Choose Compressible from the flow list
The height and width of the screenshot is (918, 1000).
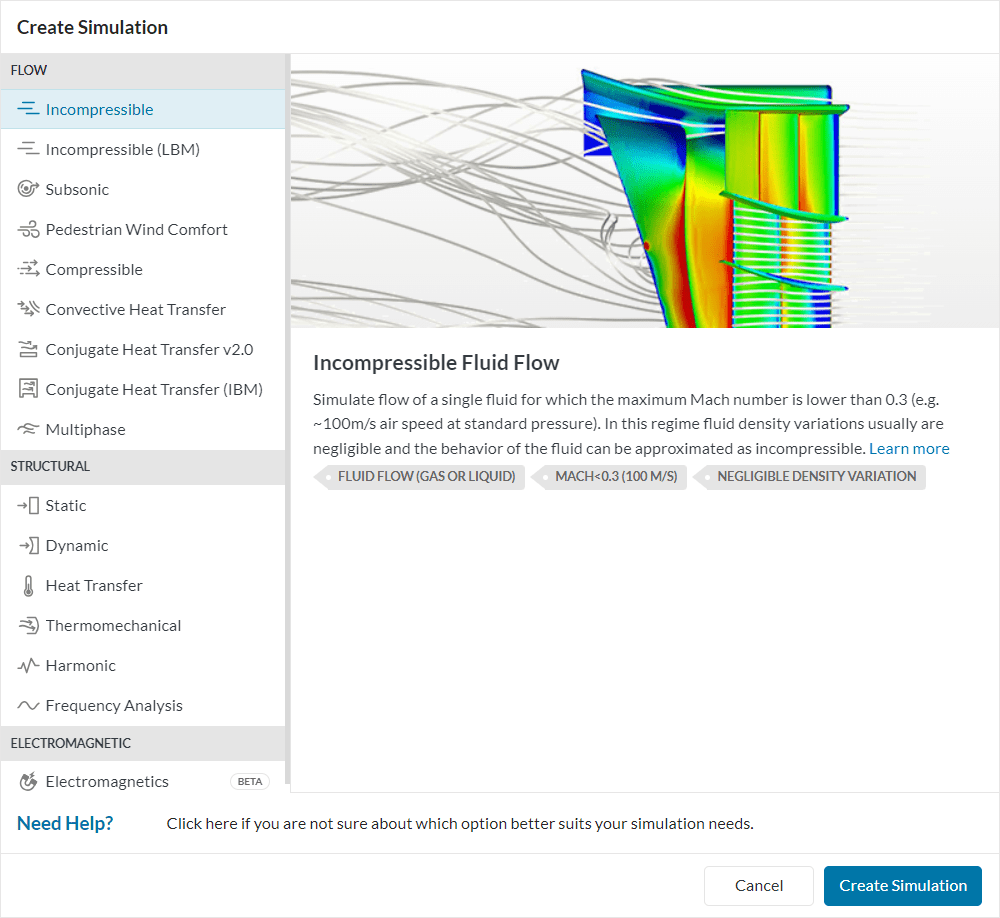click(x=94, y=270)
